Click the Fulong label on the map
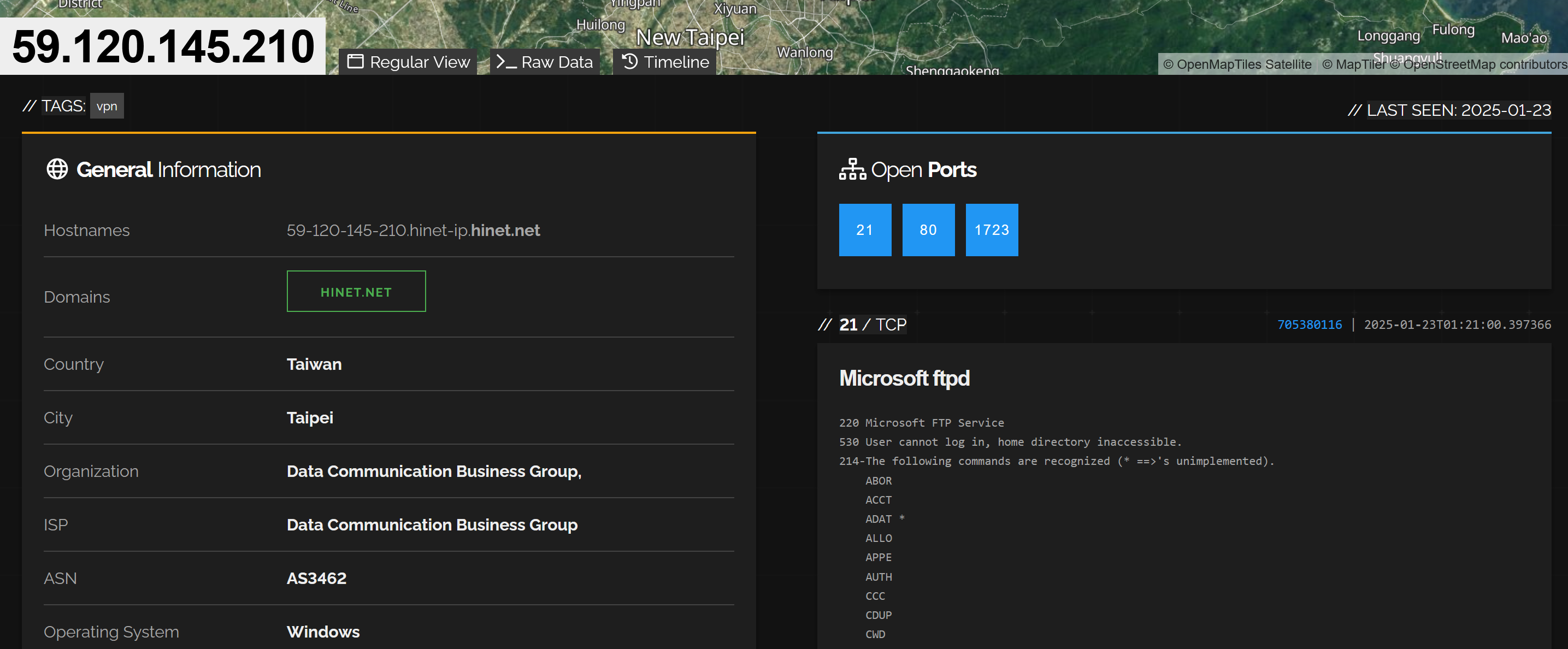The image size is (1568, 649). pyautogui.click(x=1453, y=30)
